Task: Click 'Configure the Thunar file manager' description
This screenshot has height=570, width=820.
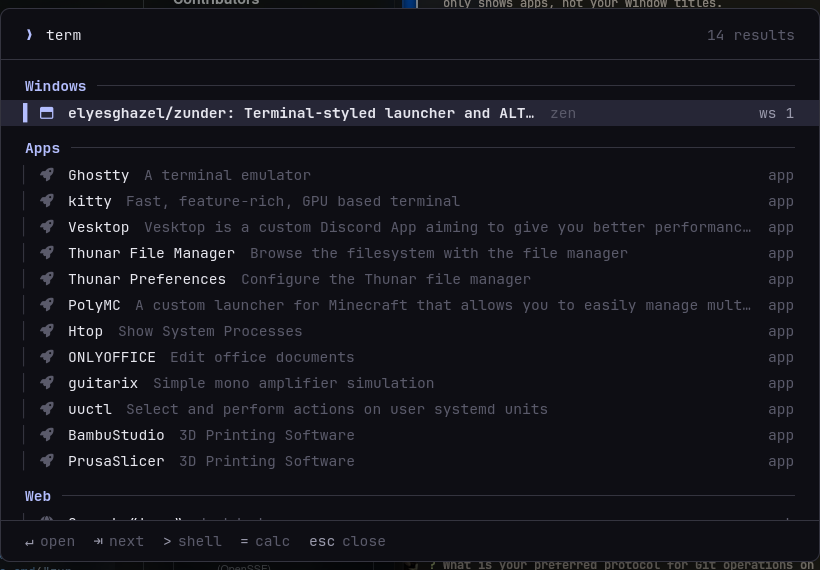Action: 386,279
